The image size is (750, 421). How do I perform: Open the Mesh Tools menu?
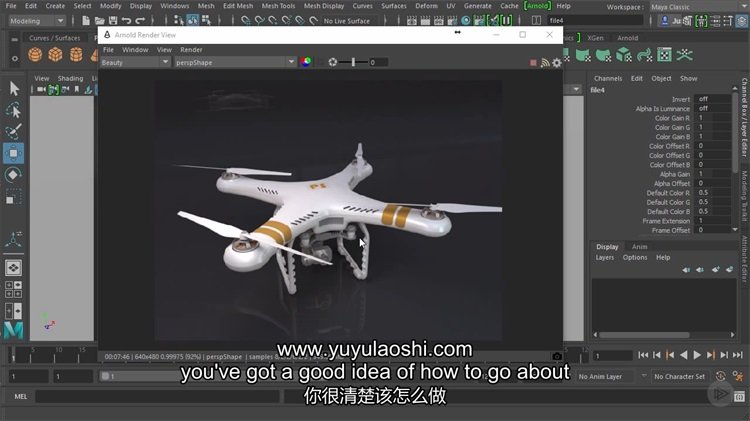(278, 6)
